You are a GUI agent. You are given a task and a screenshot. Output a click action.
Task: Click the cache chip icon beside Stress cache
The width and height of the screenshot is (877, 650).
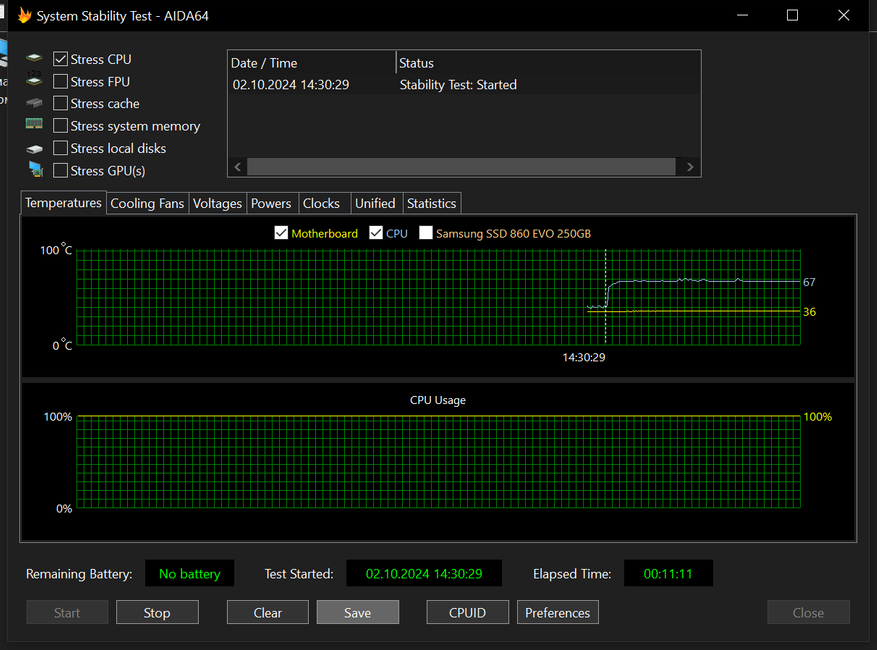35,104
